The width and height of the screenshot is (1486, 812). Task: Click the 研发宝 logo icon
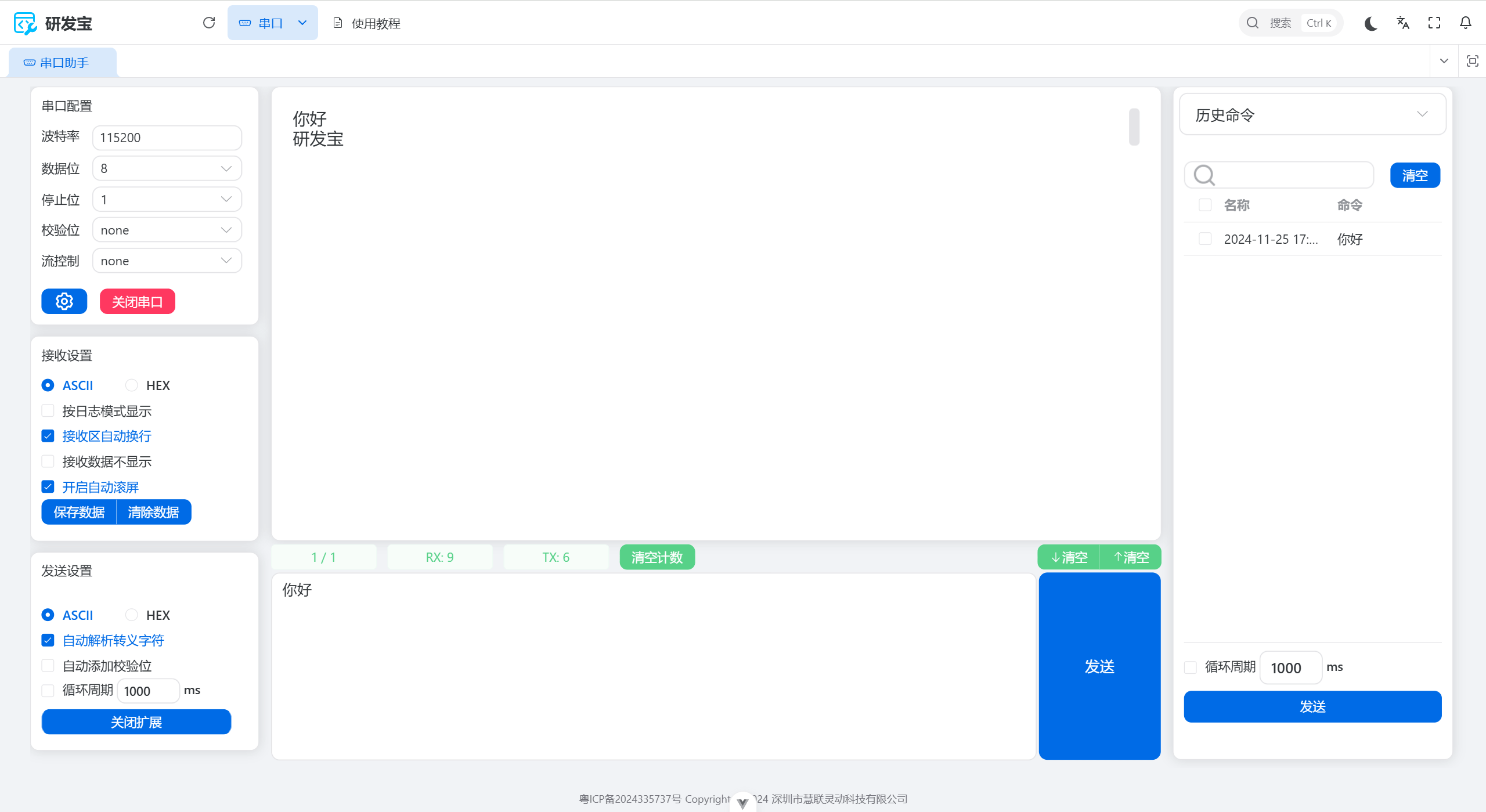click(25, 23)
